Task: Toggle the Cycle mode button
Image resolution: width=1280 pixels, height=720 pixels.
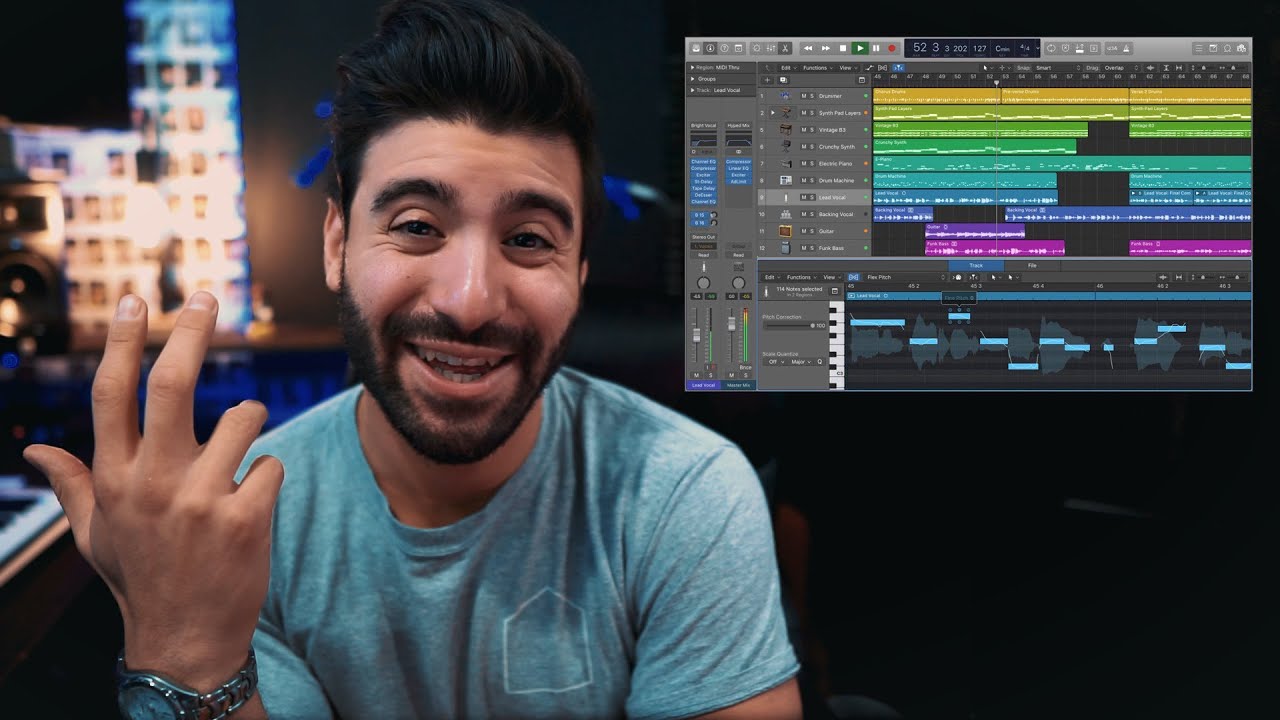Action: pyautogui.click(x=1051, y=48)
